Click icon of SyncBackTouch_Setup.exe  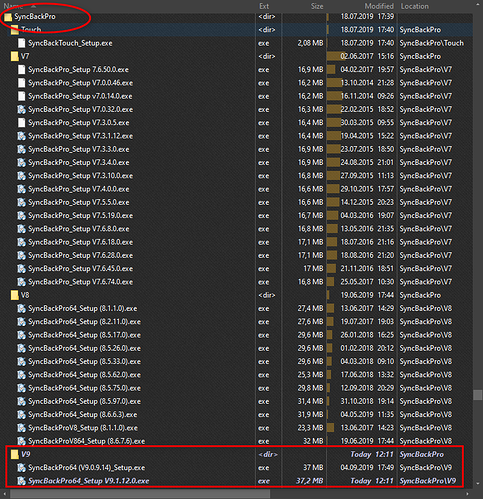[22, 43]
